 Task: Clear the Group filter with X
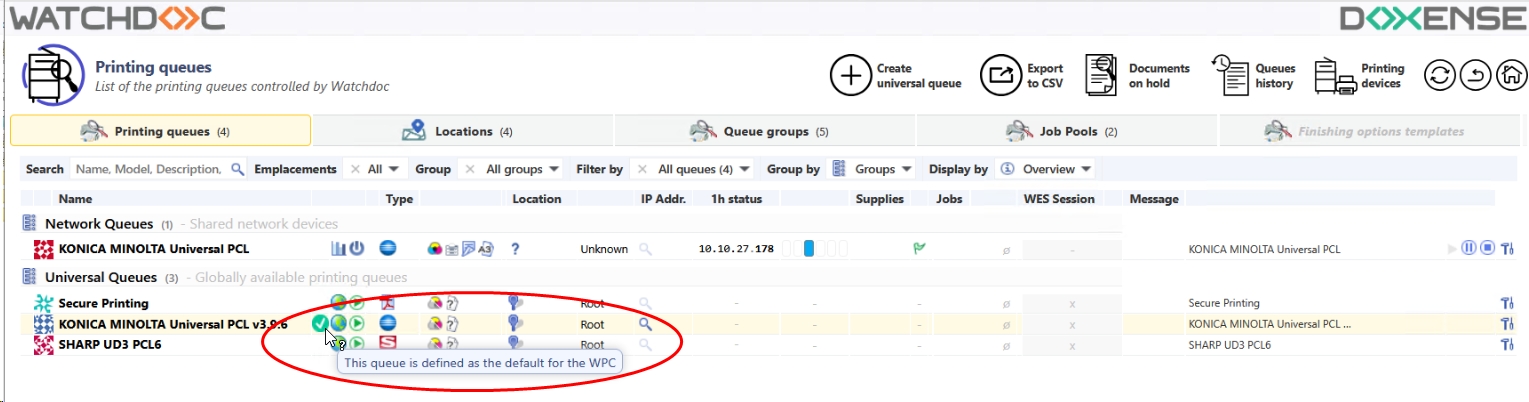click(471, 170)
